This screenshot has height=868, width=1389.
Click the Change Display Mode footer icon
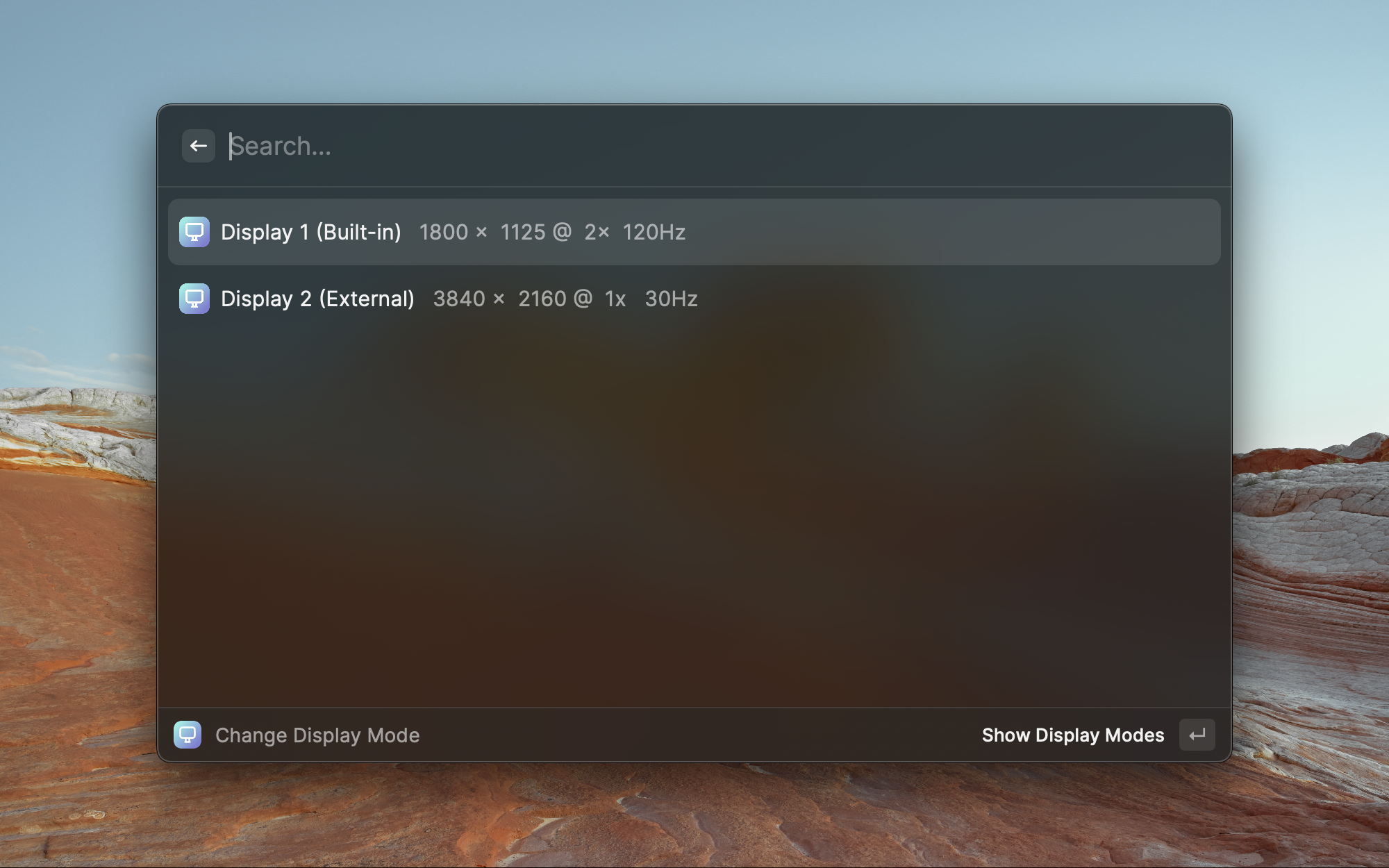click(x=188, y=735)
